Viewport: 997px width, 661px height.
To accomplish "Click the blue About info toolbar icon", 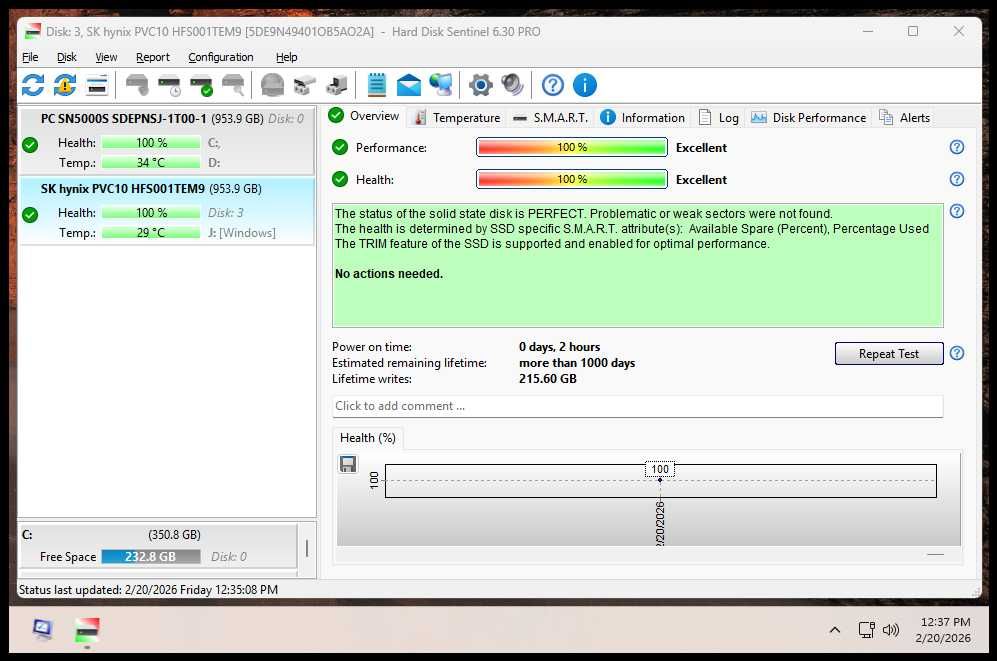I will pos(585,85).
